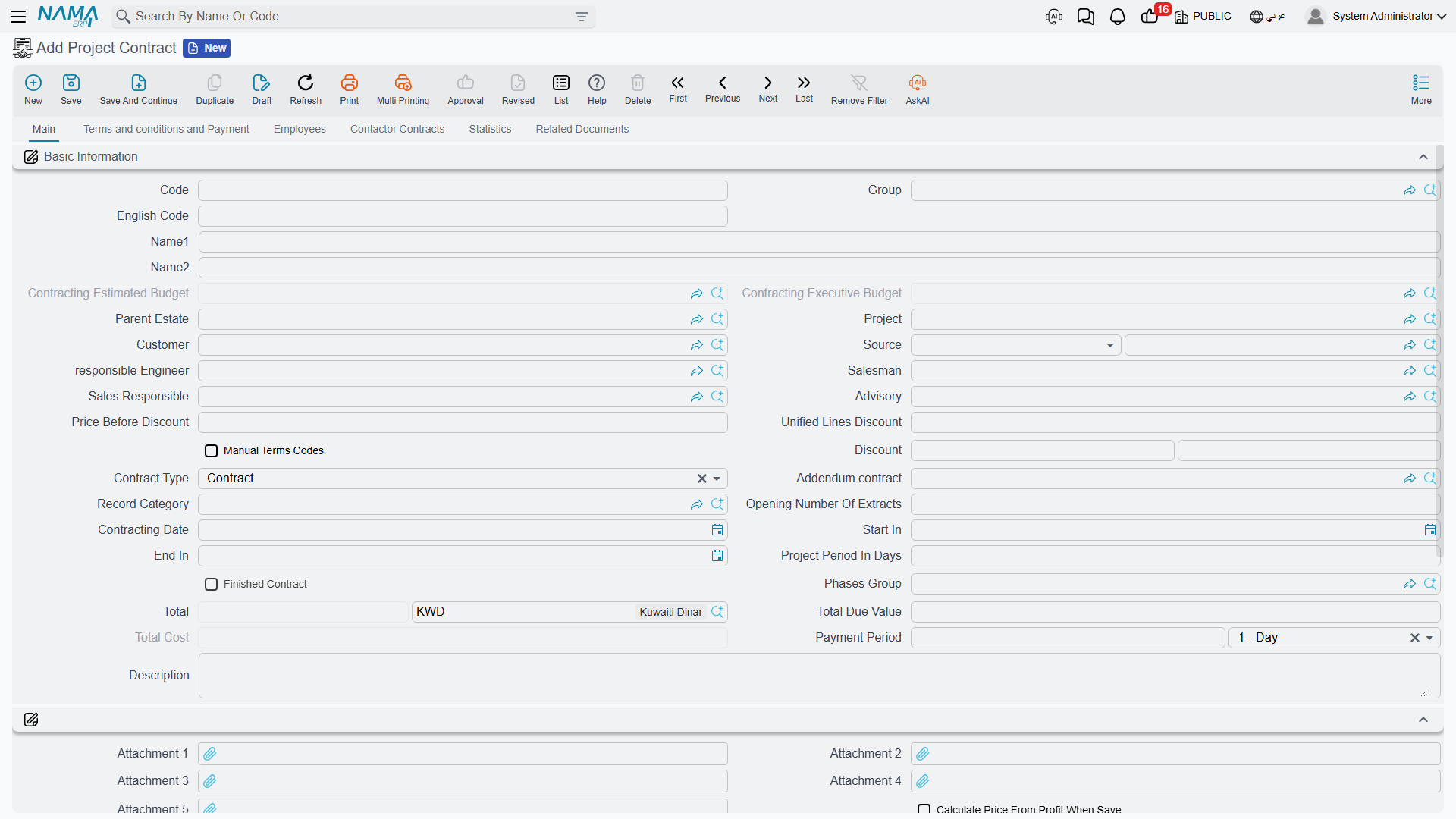This screenshot has height=819, width=1456.
Task: Open Terms and conditions and Payment tab
Action: pos(166,129)
